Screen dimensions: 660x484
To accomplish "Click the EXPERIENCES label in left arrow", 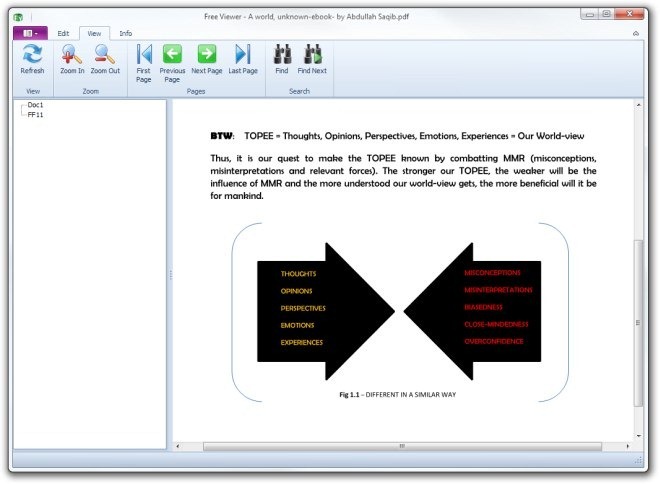I will click(x=302, y=343).
